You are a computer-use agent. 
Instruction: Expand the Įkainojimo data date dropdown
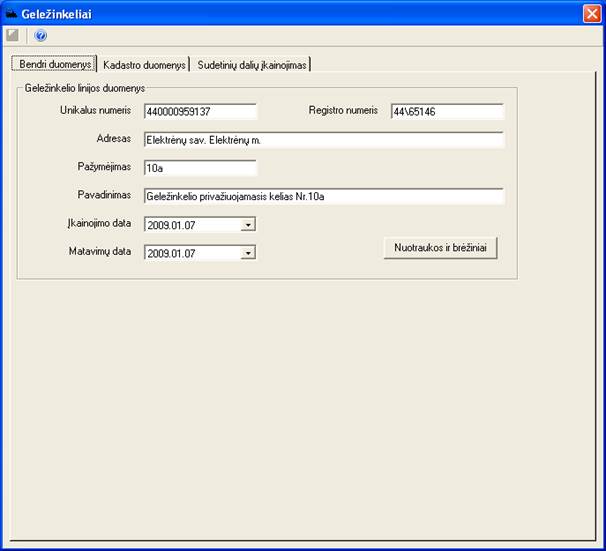(x=248, y=225)
